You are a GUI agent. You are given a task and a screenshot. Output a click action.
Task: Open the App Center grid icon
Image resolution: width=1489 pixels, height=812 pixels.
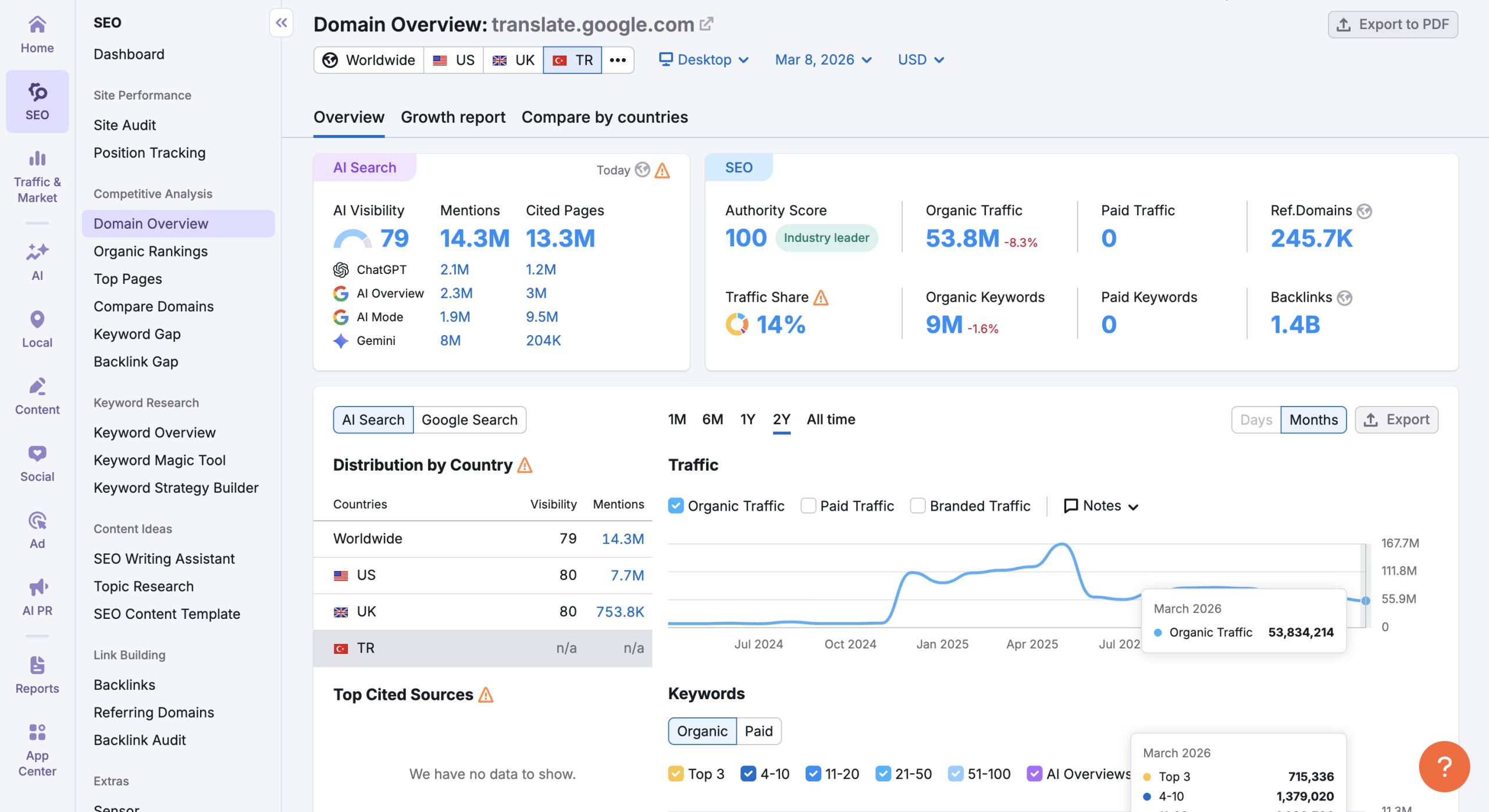point(37,732)
